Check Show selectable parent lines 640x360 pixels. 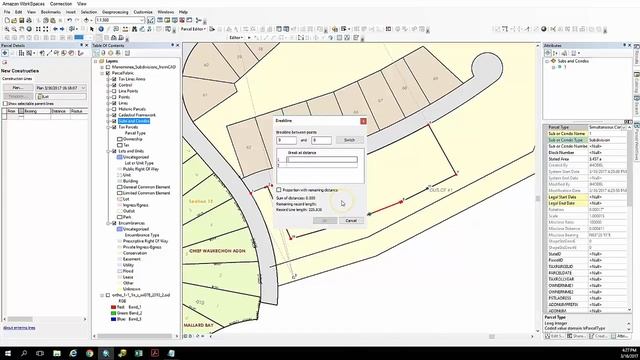(5, 104)
